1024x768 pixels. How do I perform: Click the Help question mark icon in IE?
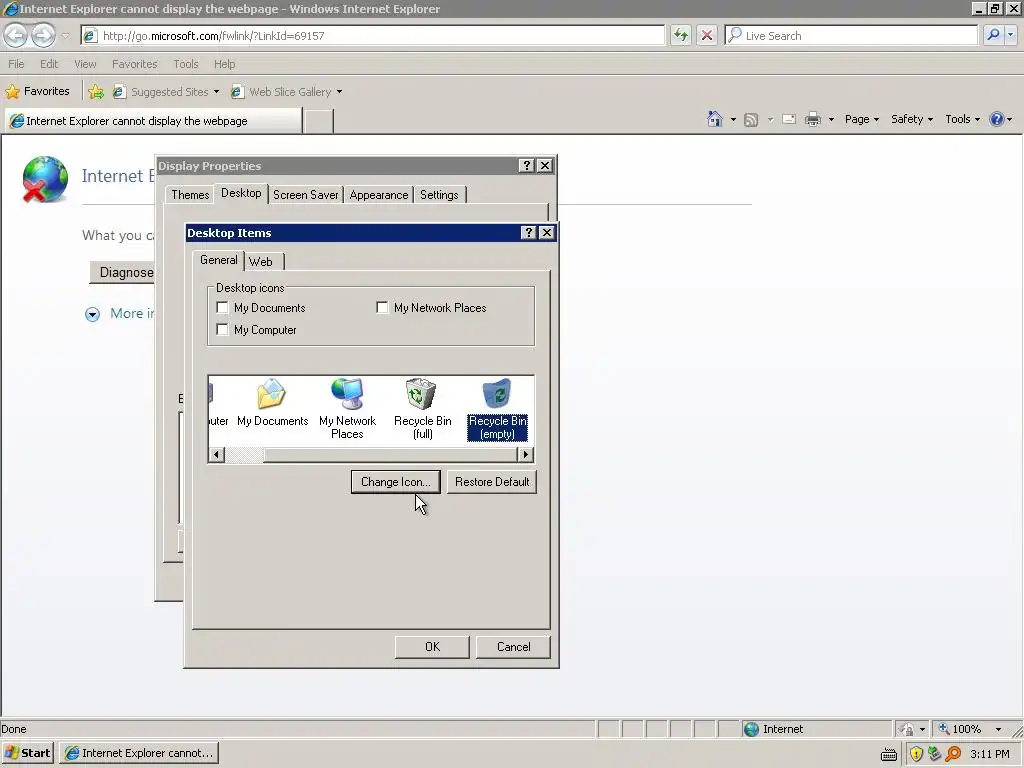coord(997,119)
